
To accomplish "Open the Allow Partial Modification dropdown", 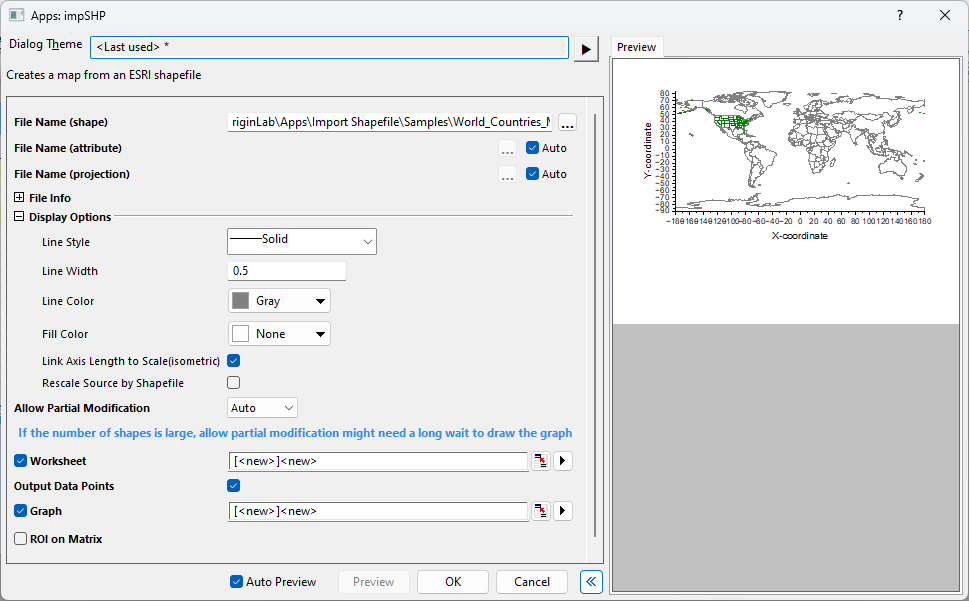I will (x=284, y=407).
